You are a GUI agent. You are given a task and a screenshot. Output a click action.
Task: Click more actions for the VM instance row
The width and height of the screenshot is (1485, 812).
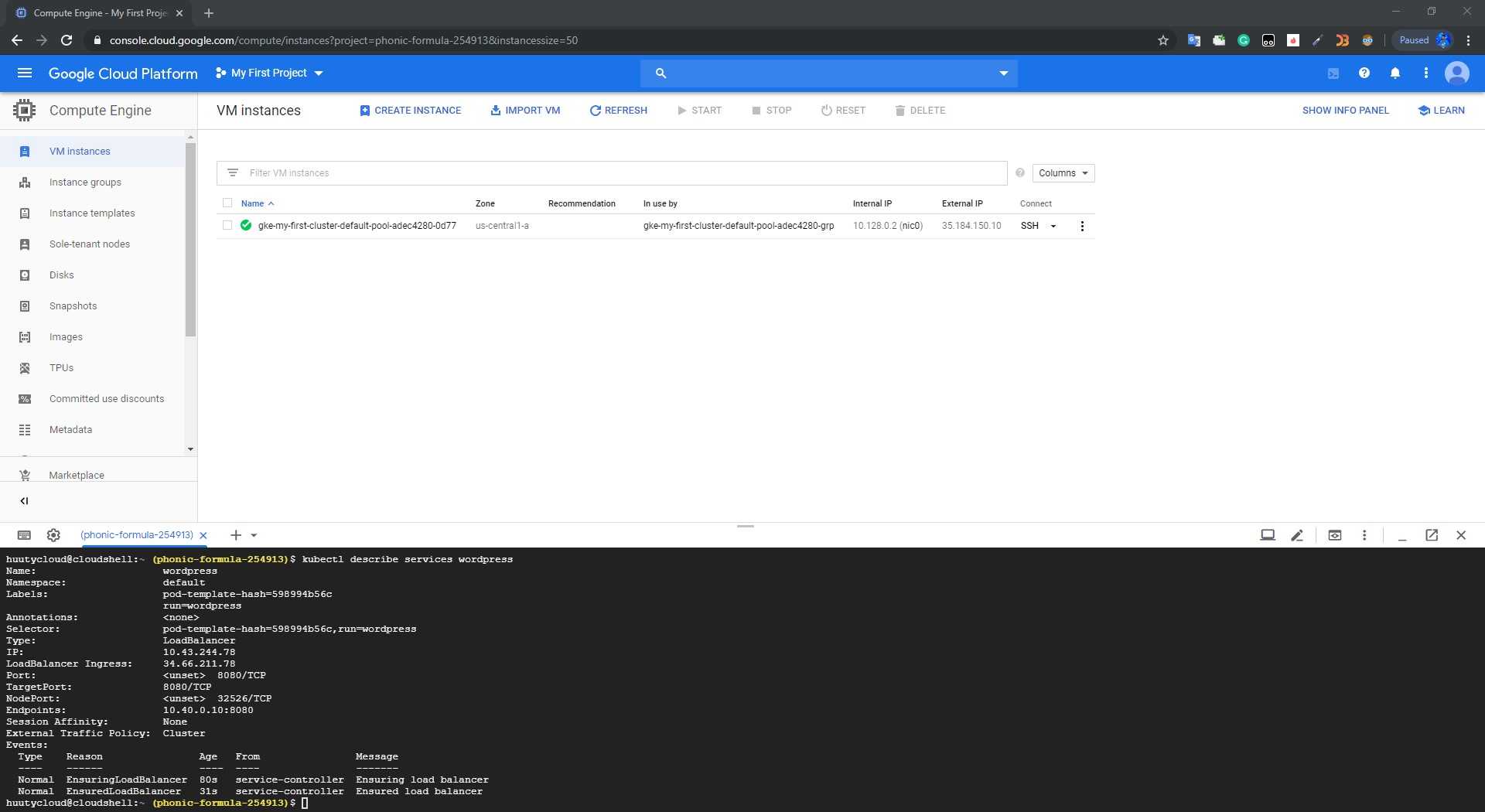click(1082, 226)
